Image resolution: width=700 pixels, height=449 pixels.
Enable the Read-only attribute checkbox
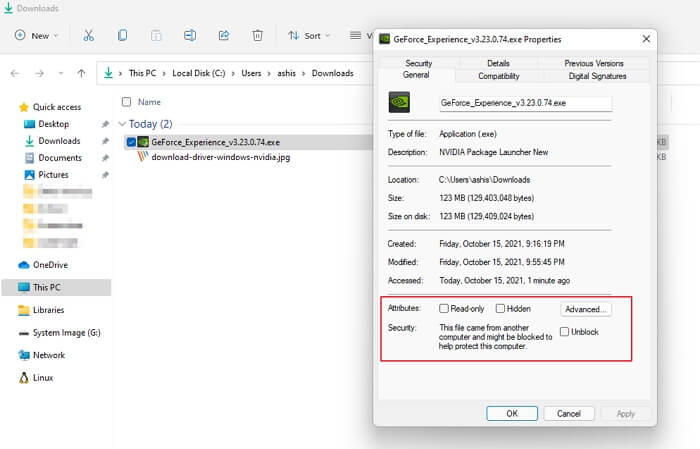(444, 308)
